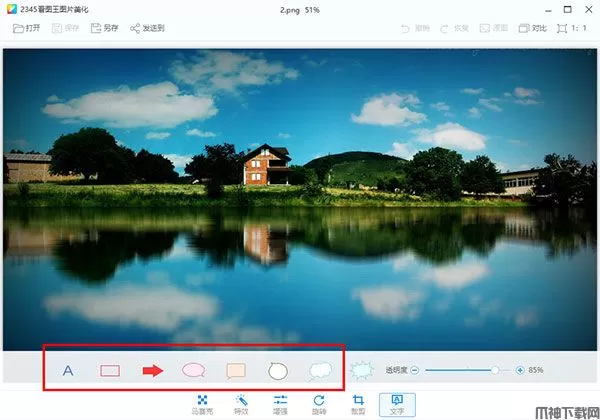Choose the orange square speech bubble
The width and height of the screenshot is (600, 420).
click(236, 371)
